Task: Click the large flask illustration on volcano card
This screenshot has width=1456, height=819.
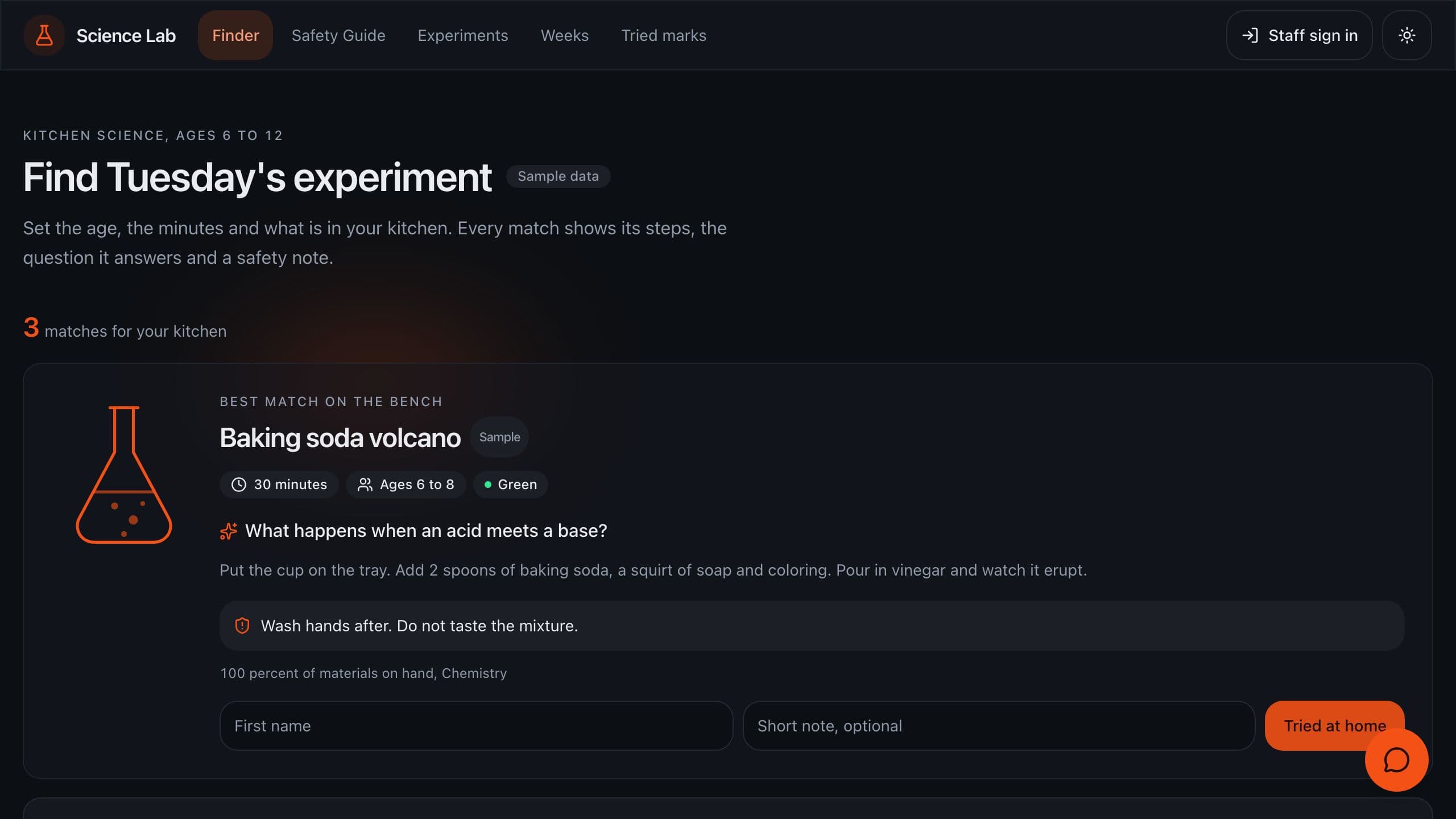Action: coord(124,474)
